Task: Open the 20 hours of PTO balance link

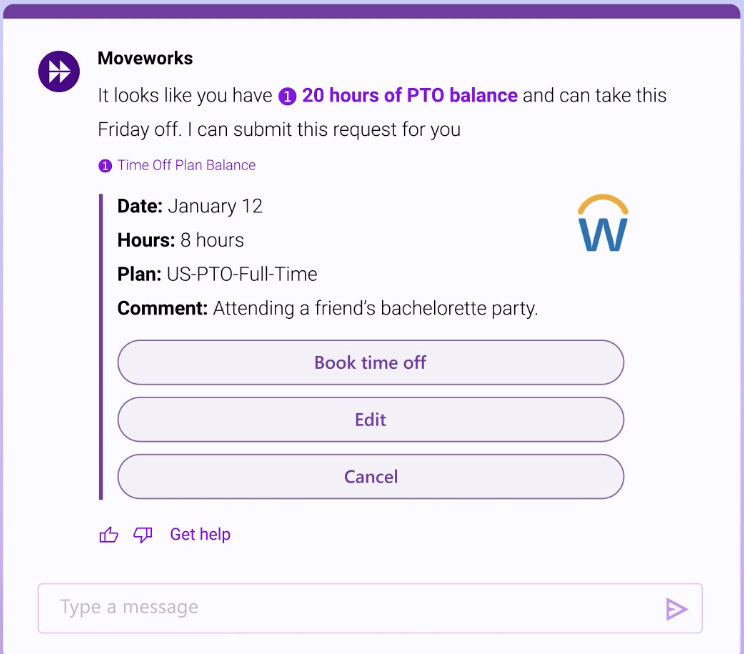Action: point(409,95)
